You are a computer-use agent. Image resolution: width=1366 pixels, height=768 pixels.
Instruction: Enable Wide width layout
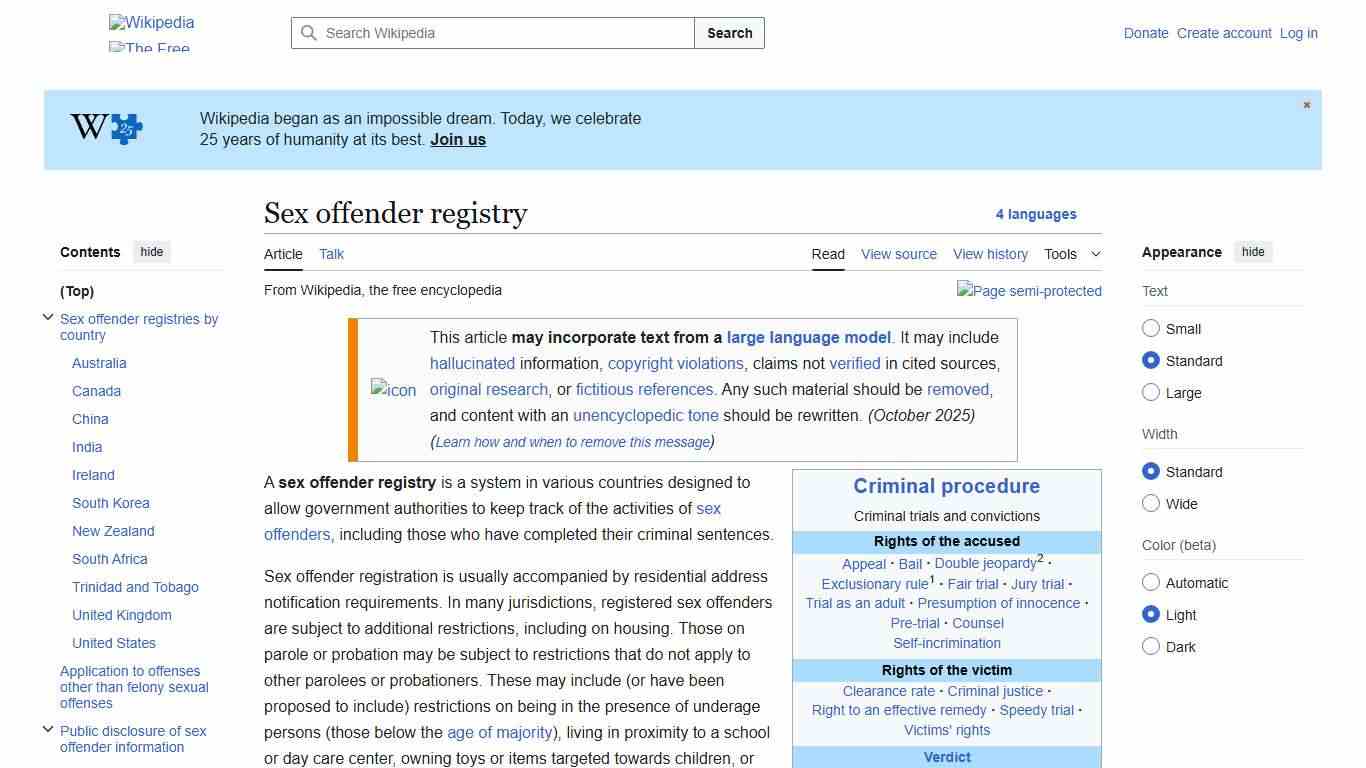point(1151,504)
